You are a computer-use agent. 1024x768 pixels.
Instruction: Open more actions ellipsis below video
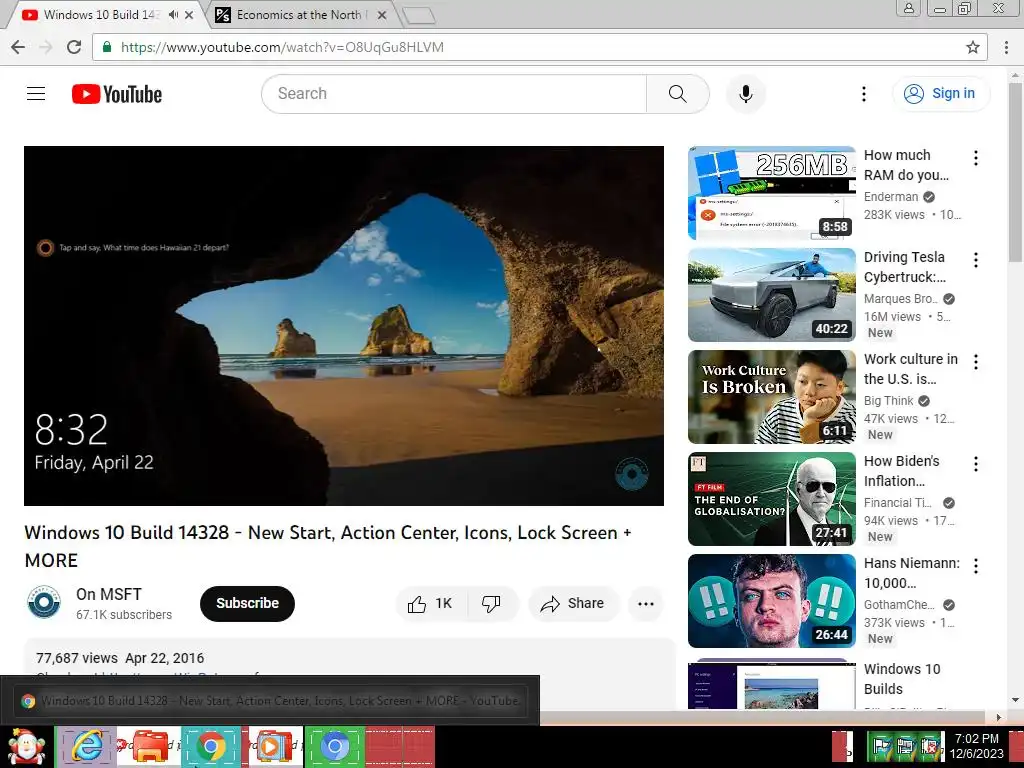pos(645,603)
